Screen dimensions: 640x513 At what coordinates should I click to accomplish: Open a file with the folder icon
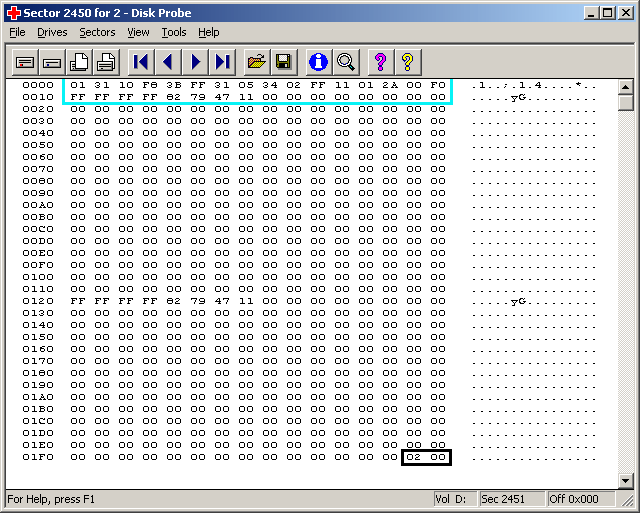257,62
